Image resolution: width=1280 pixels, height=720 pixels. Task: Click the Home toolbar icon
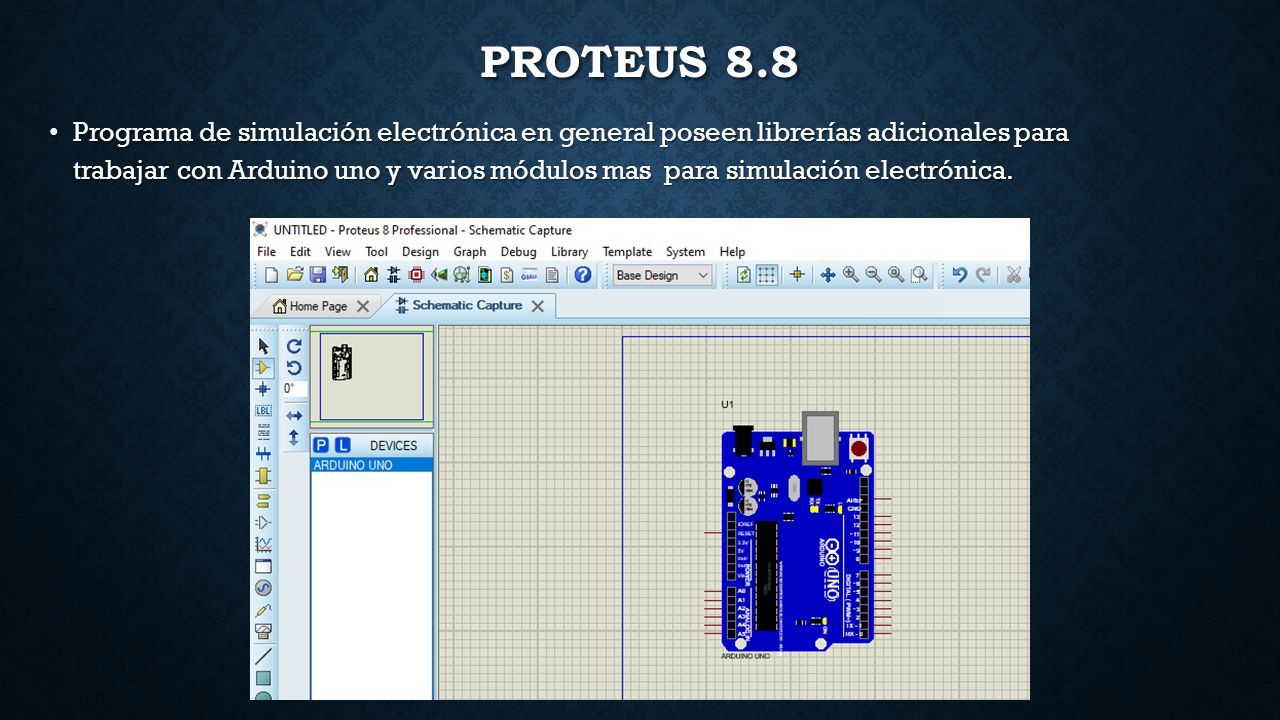pyautogui.click(x=371, y=275)
